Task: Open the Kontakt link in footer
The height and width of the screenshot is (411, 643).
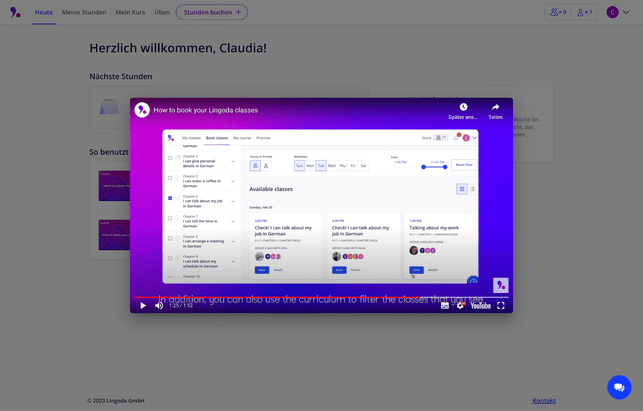Action: coord(544,400)
